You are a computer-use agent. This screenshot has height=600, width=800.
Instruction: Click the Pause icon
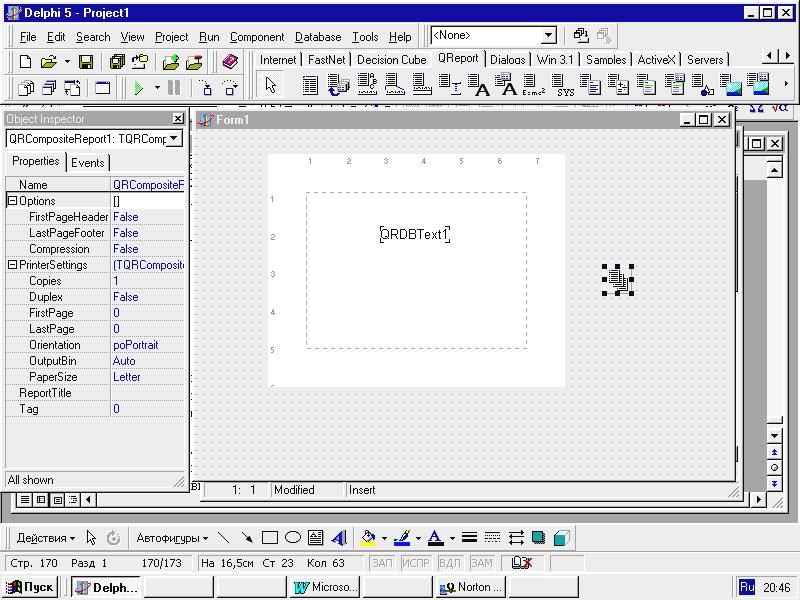coord(174,88)
